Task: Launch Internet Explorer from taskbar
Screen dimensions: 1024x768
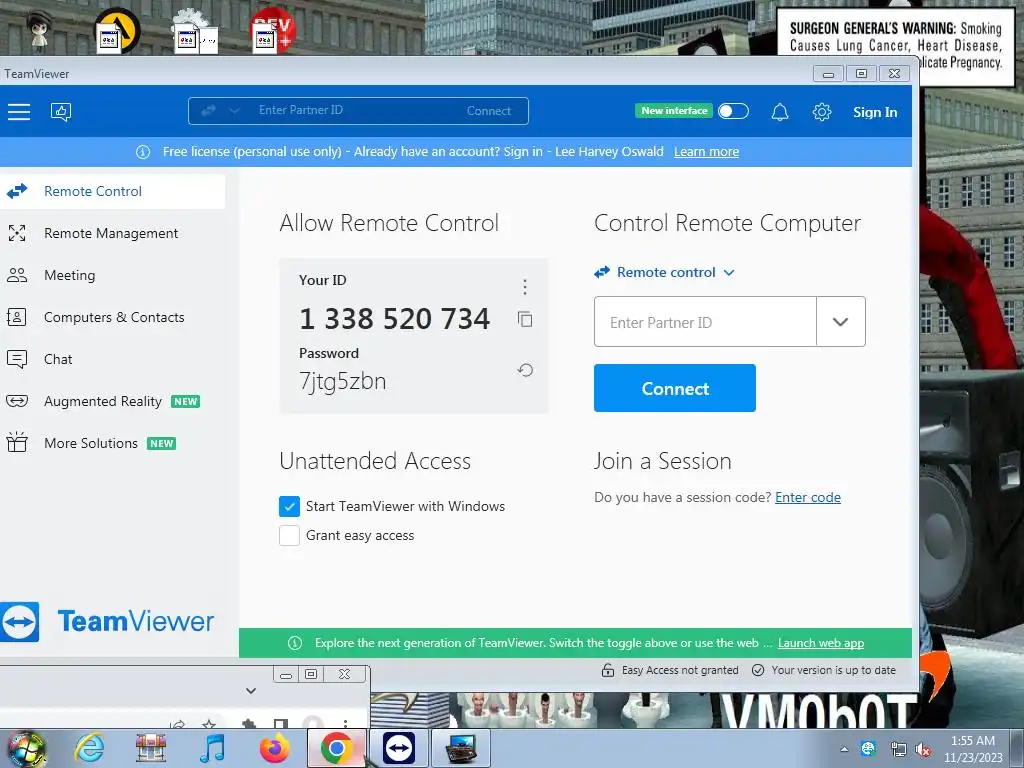Action: [x=89, y=748]
